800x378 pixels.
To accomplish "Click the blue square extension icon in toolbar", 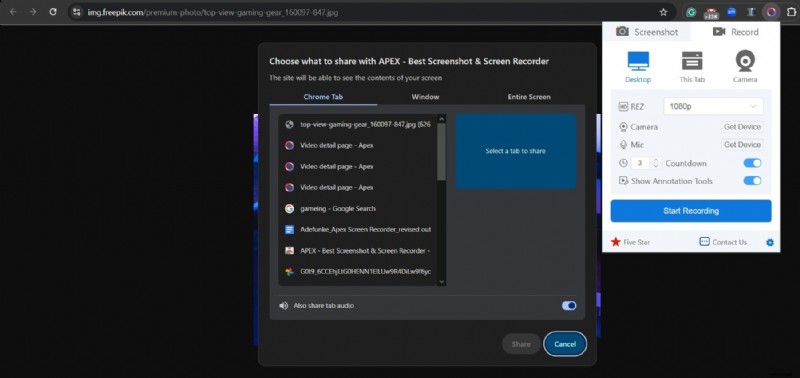I will 731,12.
